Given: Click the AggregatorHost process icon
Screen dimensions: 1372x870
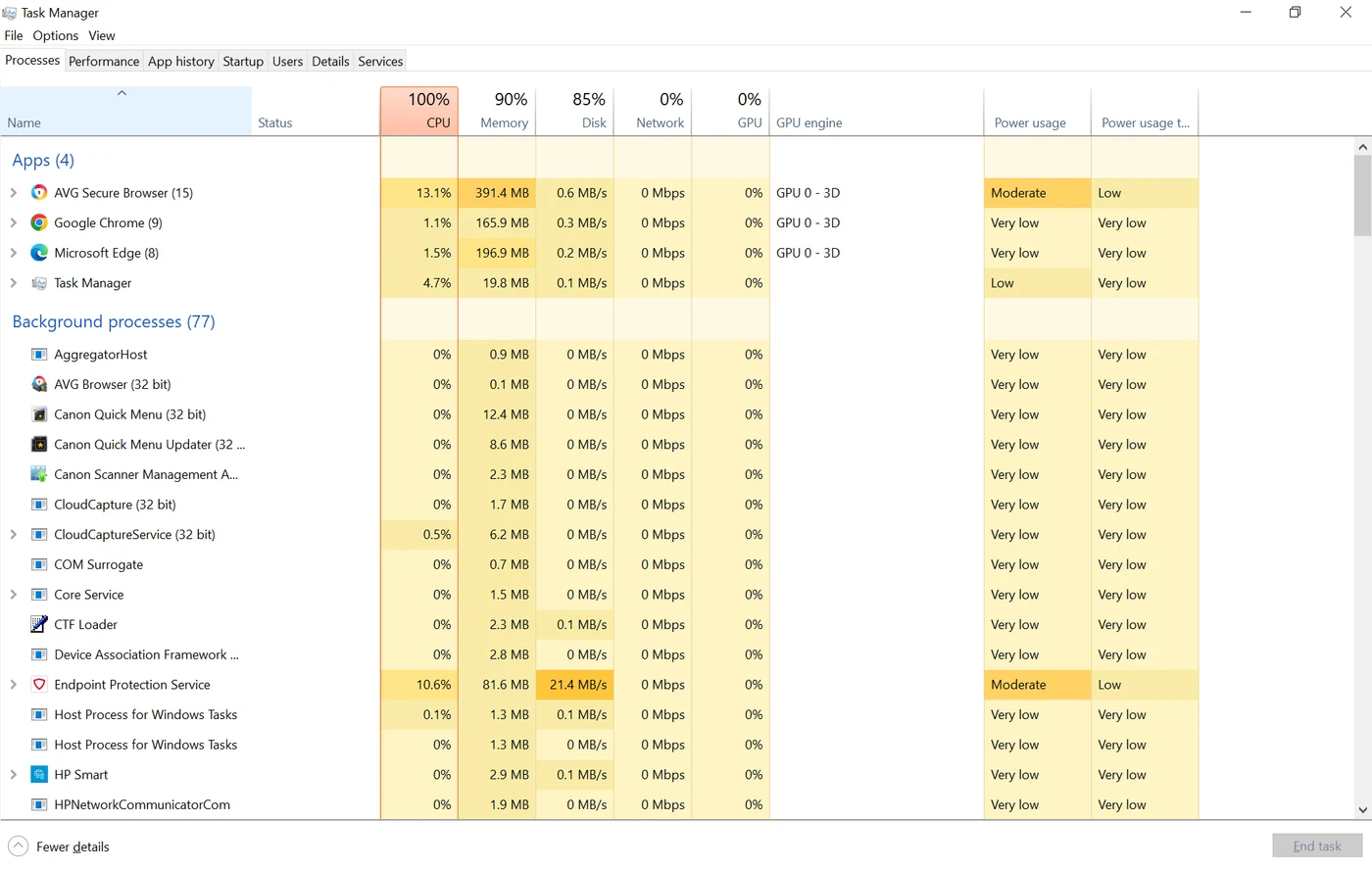Looking at the screenshot, I should [x=39, y=355].
